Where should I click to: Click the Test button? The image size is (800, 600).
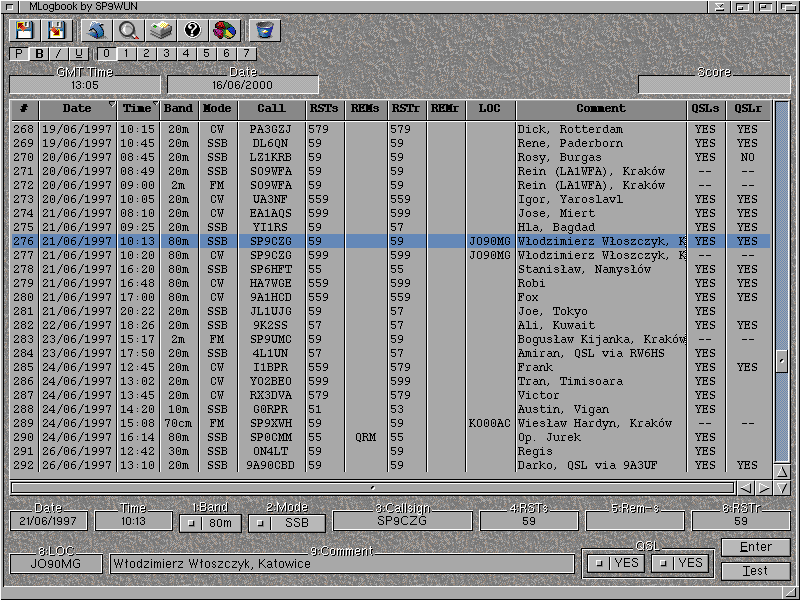pyautogui.click(x=756, y=571)
